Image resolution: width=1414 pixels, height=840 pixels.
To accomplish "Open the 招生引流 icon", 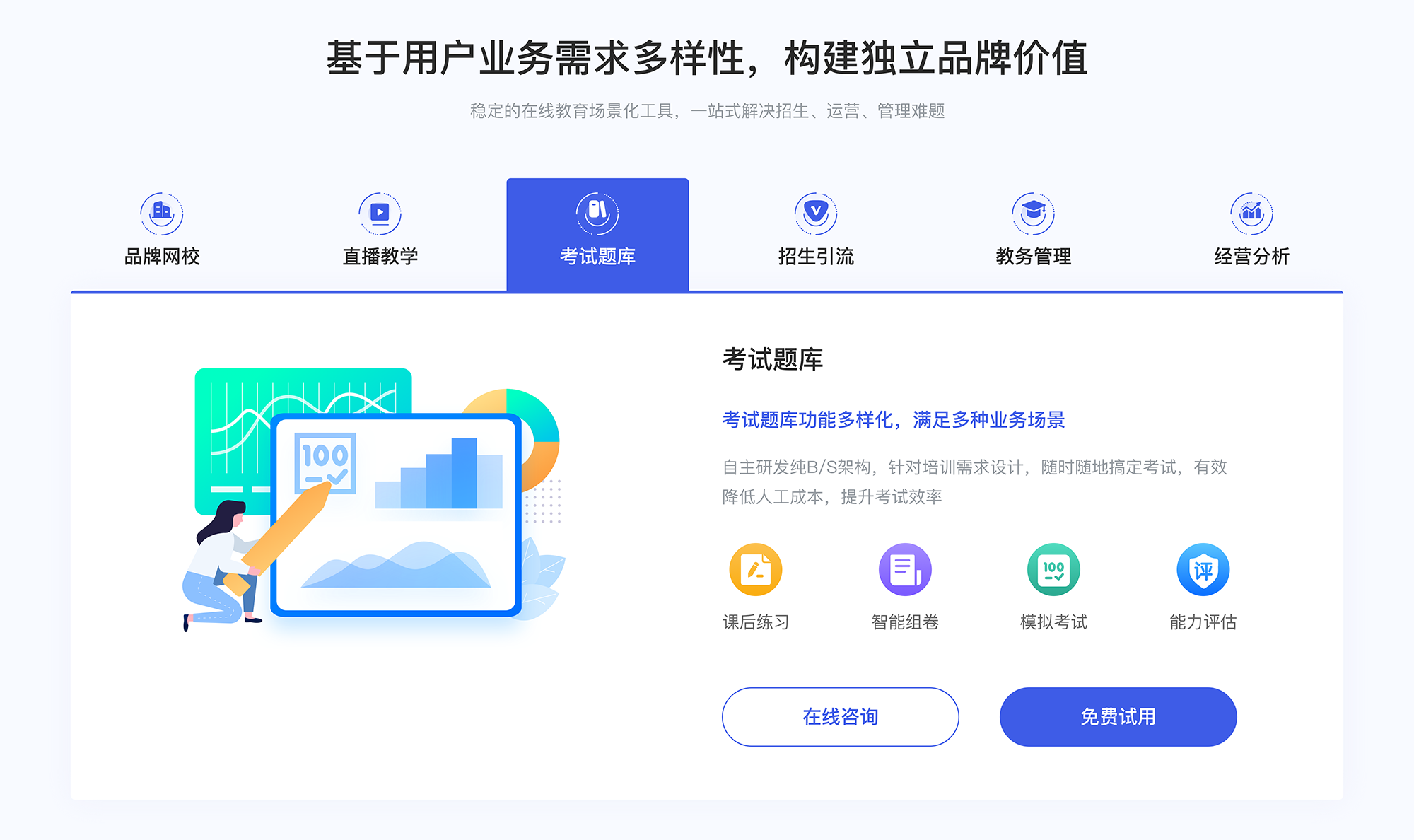I will click(810, 209).
